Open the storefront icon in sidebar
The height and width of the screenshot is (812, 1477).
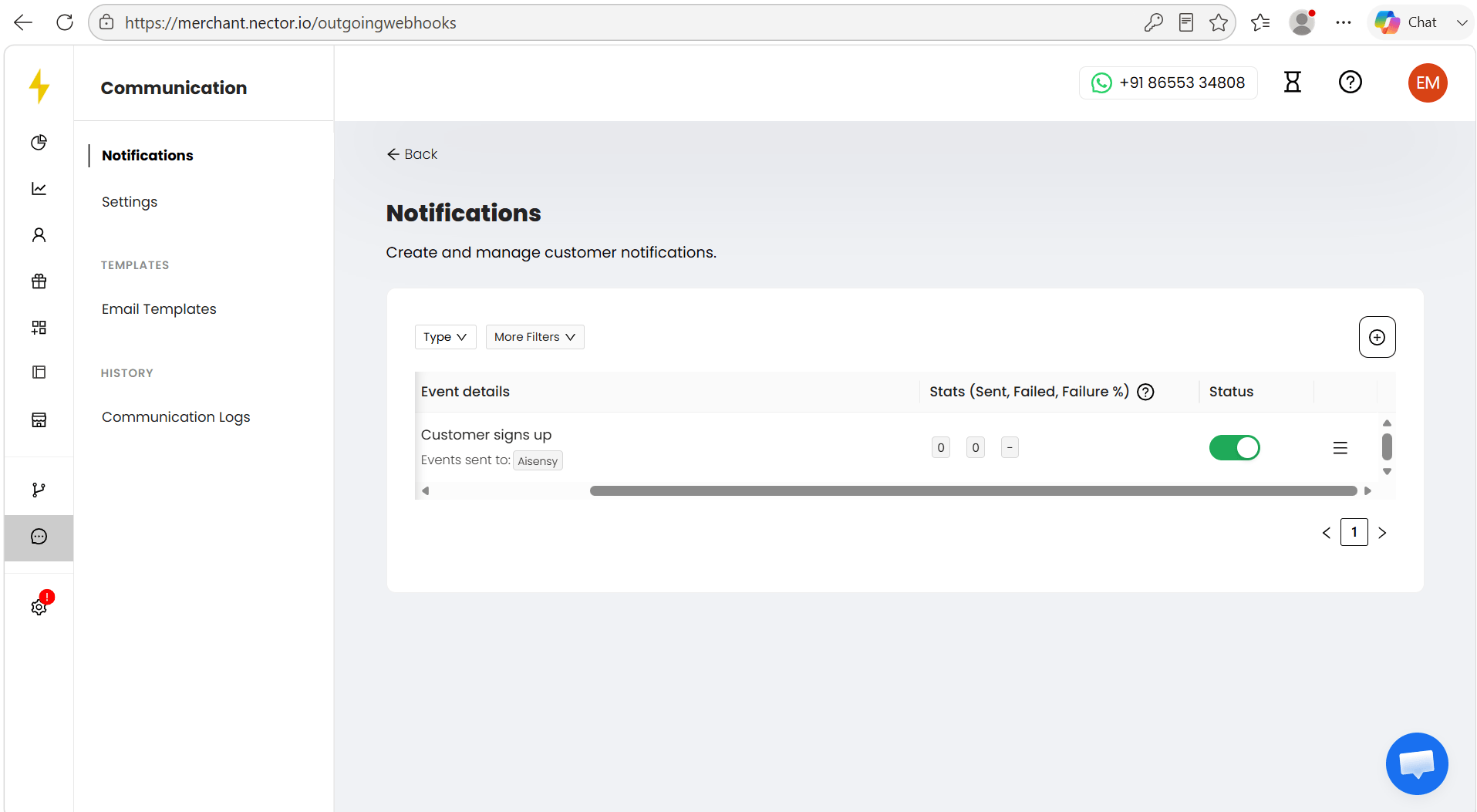pos(39,419)
